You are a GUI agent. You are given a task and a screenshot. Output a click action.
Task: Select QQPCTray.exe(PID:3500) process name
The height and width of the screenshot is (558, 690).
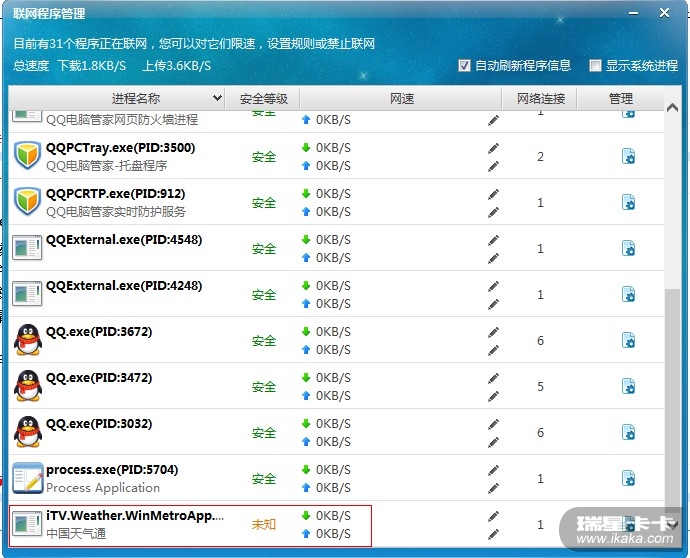[x=121, y=148]
